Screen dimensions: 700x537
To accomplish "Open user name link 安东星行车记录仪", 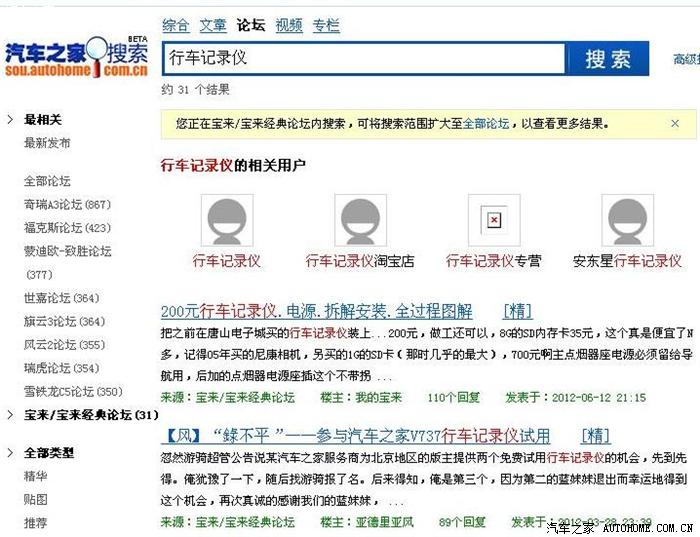I will (x=627, y=261).
